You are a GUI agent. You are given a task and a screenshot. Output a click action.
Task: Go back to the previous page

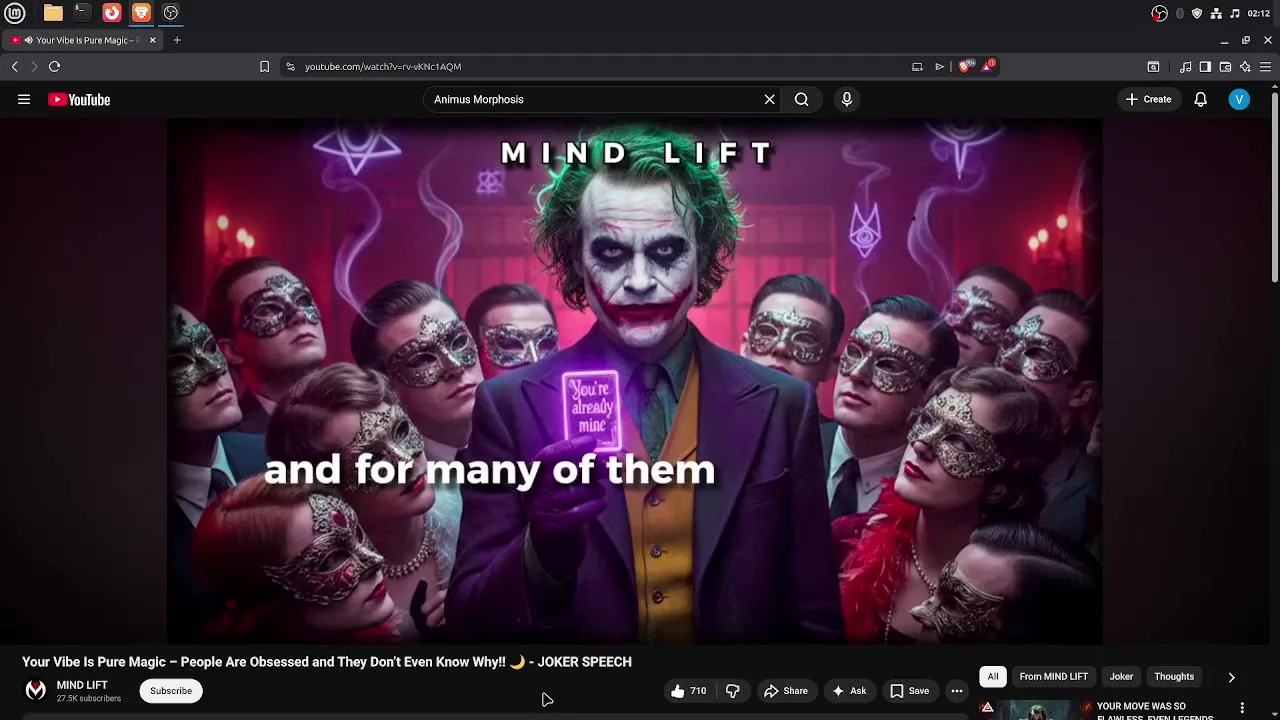tap(15, 66)
